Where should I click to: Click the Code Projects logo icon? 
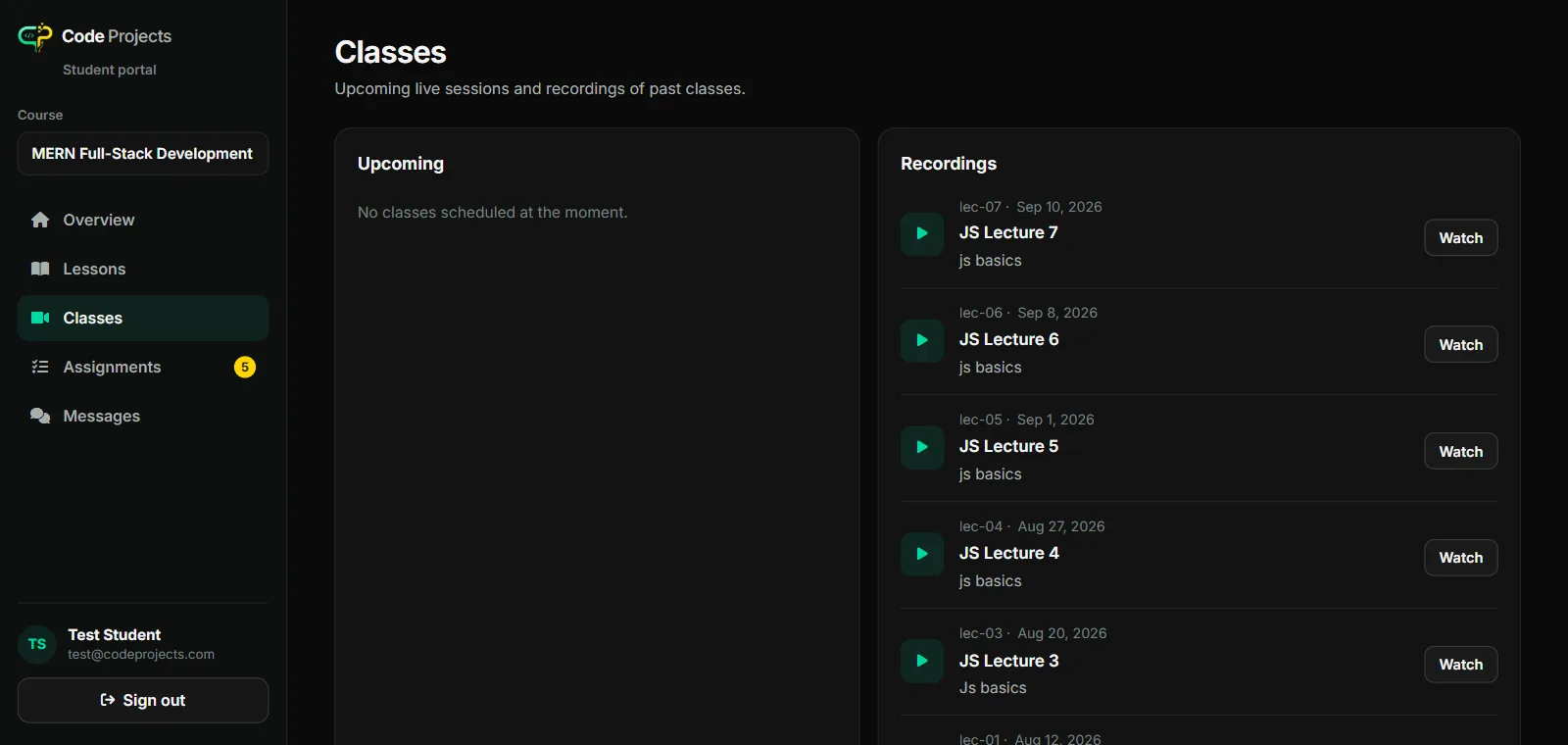click(35, 37)
